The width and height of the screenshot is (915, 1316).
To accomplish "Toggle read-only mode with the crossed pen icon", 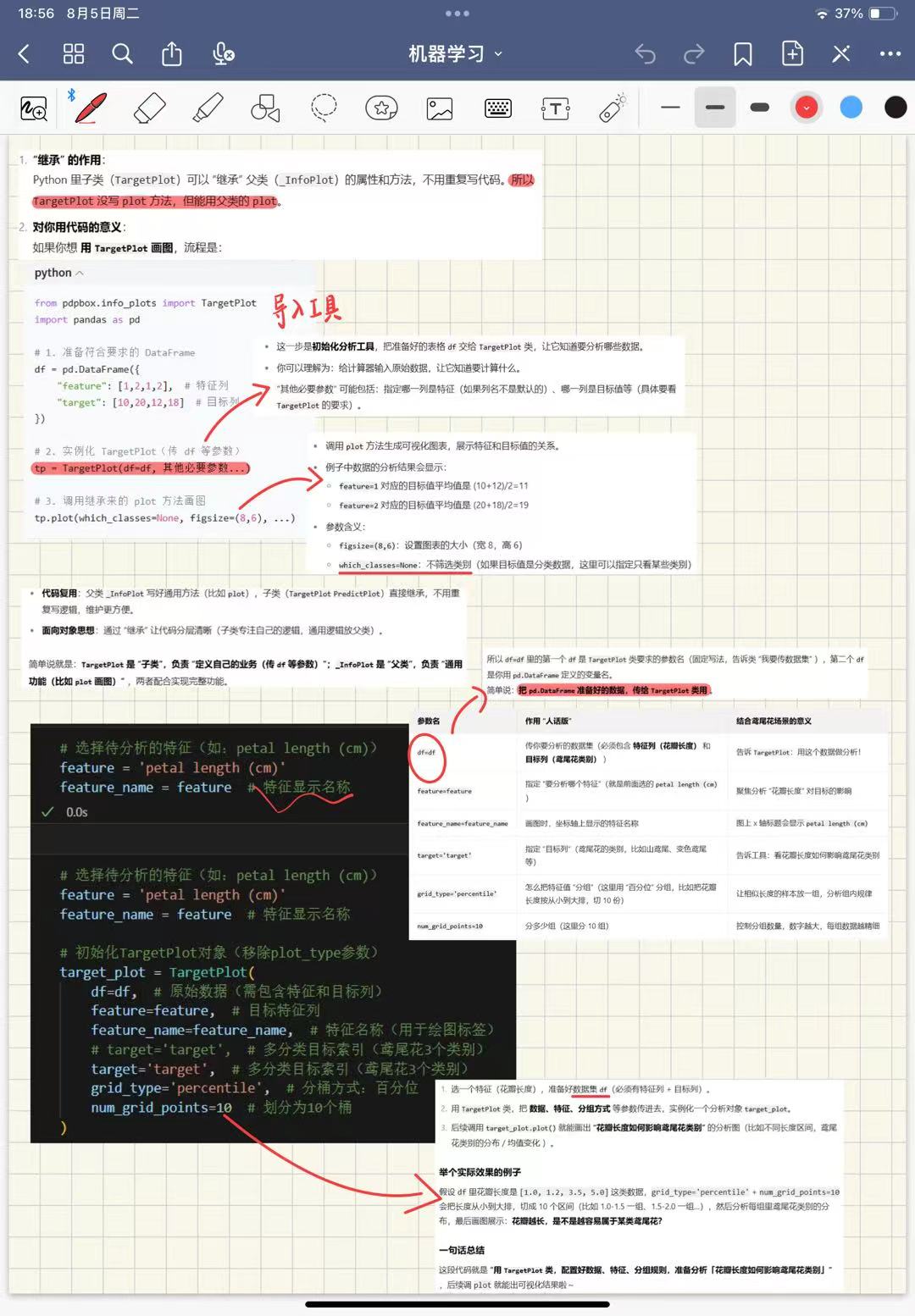I will pos(841,54).
